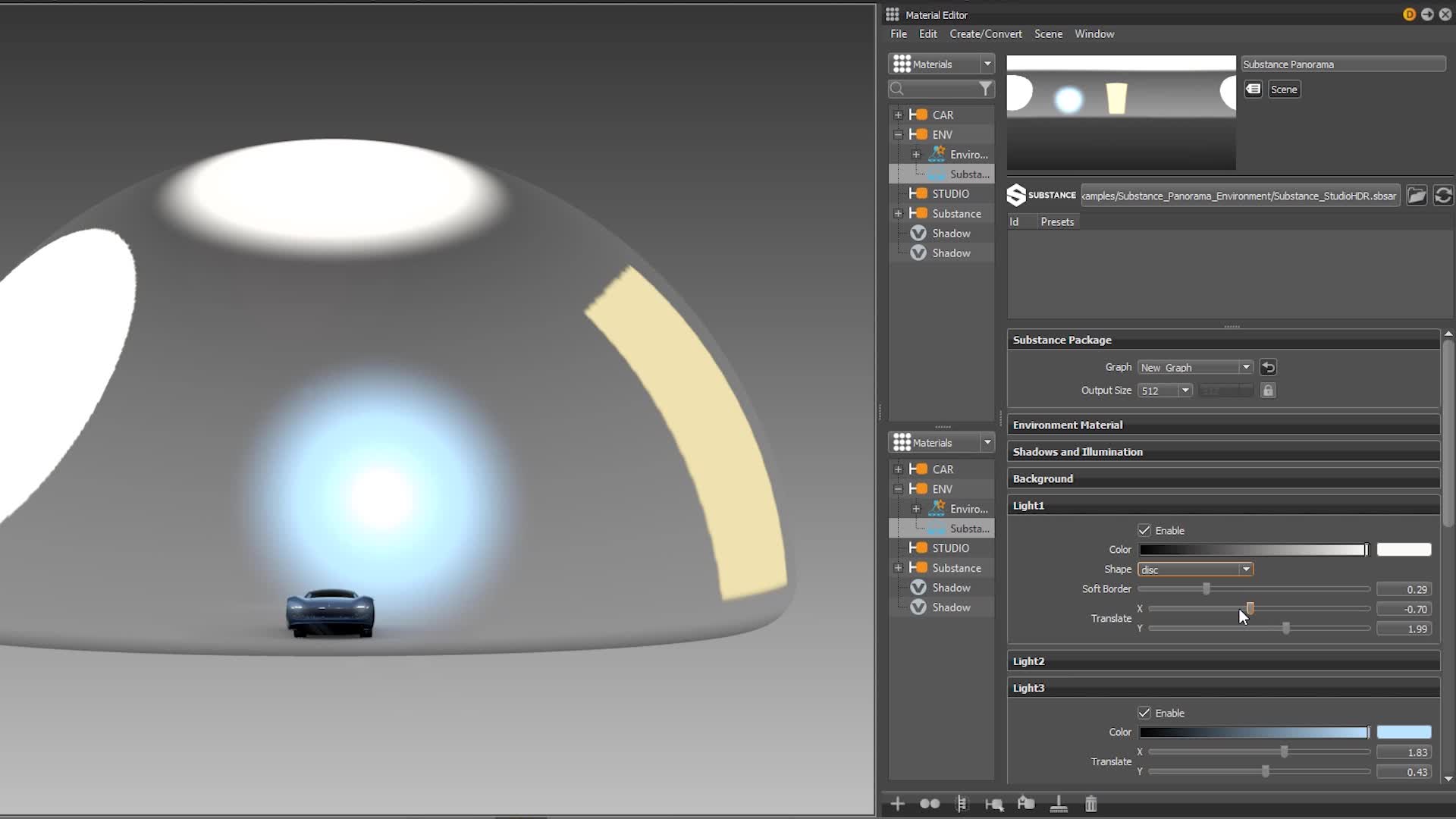
Task: Open Substance archive file browser folder
Action: pyautogui.click(x=1417, y=196)
